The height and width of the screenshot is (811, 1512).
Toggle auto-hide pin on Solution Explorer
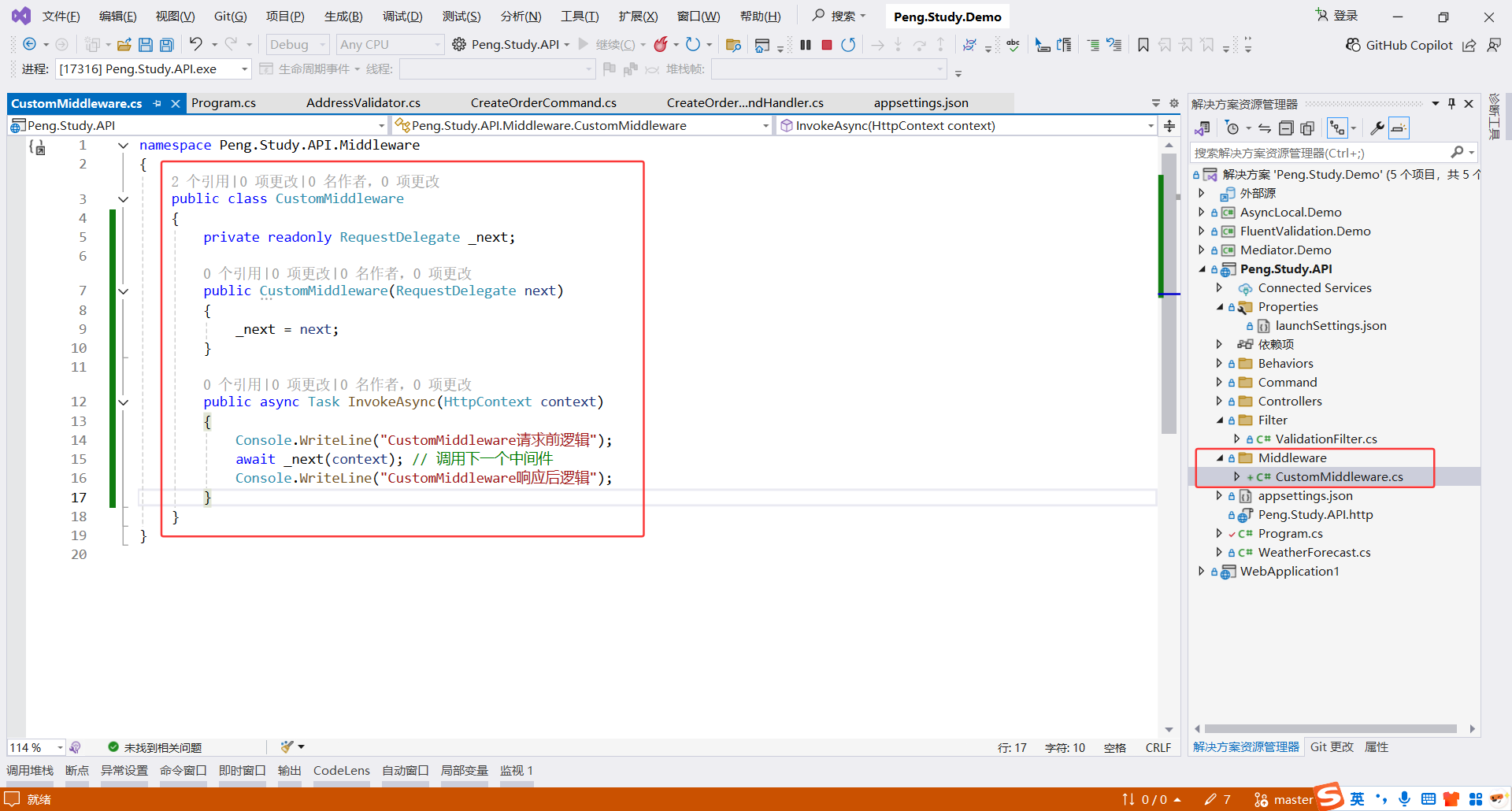click(x=1451, y=104)
